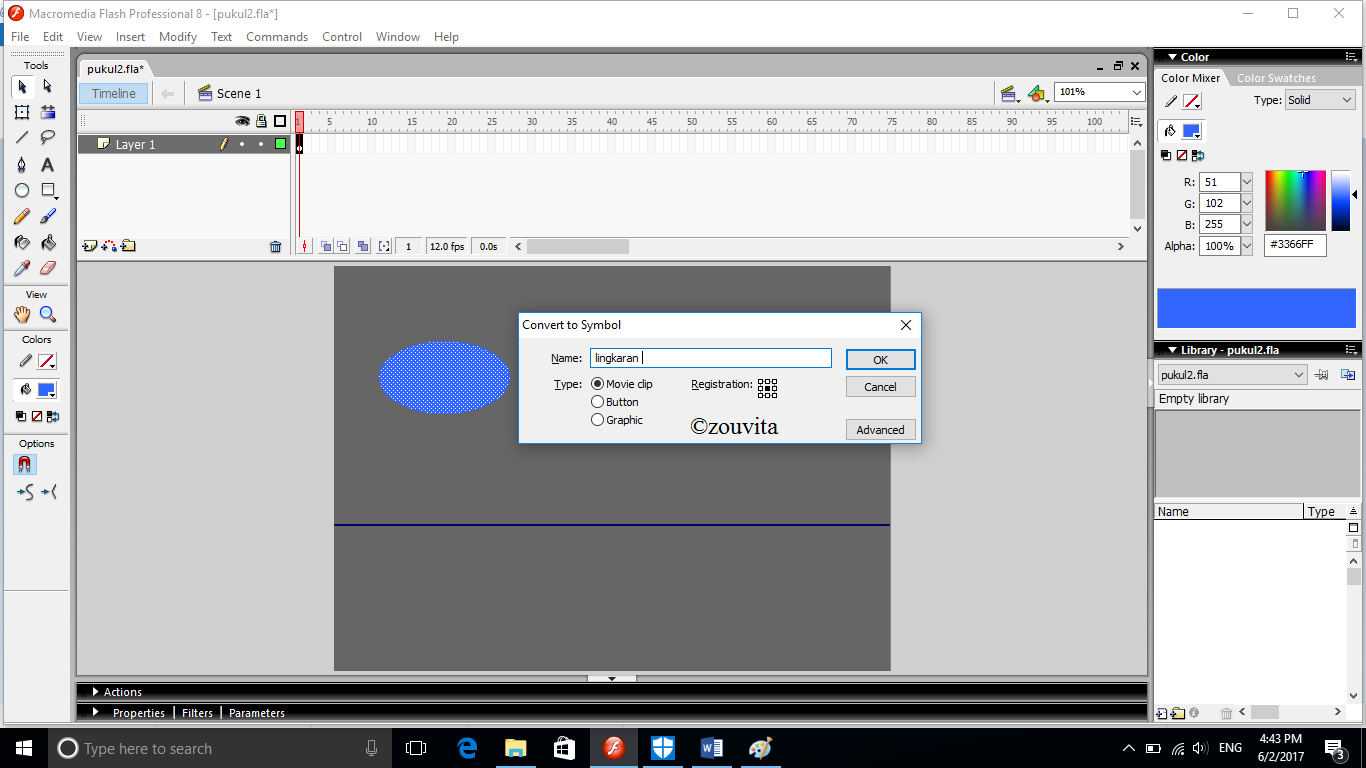
Task: Select the Eraser tool
Action: click(x=47, y=268)
